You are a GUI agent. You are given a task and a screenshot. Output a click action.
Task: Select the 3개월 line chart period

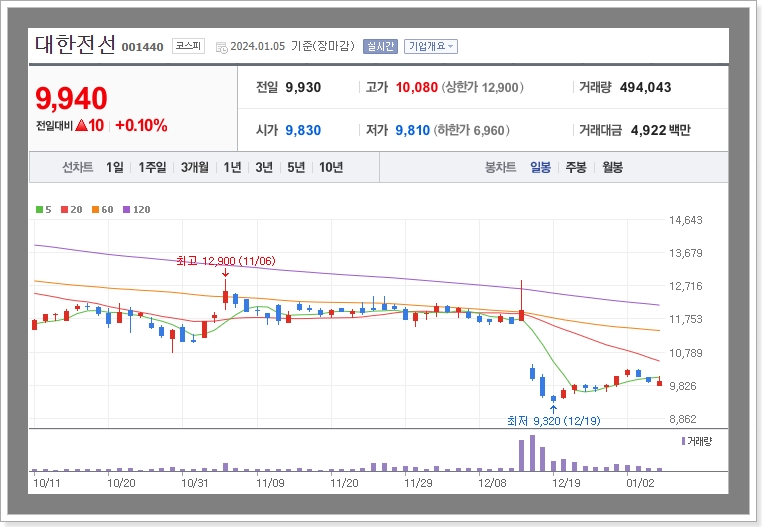click(x=195, y=167)
